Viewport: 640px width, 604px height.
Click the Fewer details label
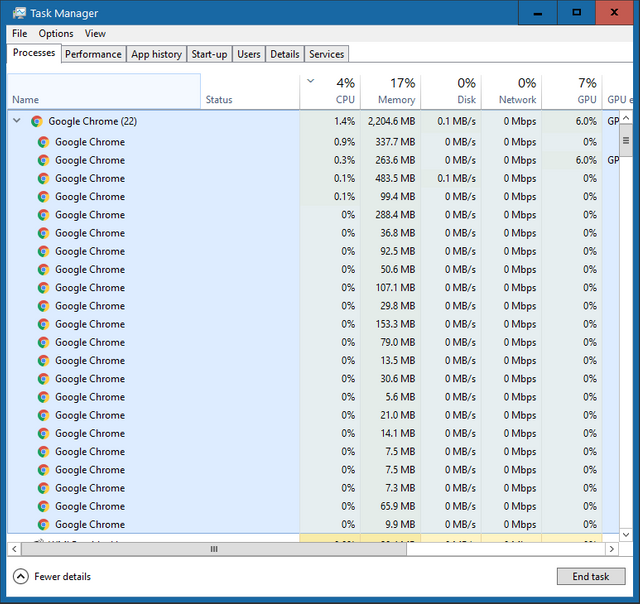pos(62,577)
